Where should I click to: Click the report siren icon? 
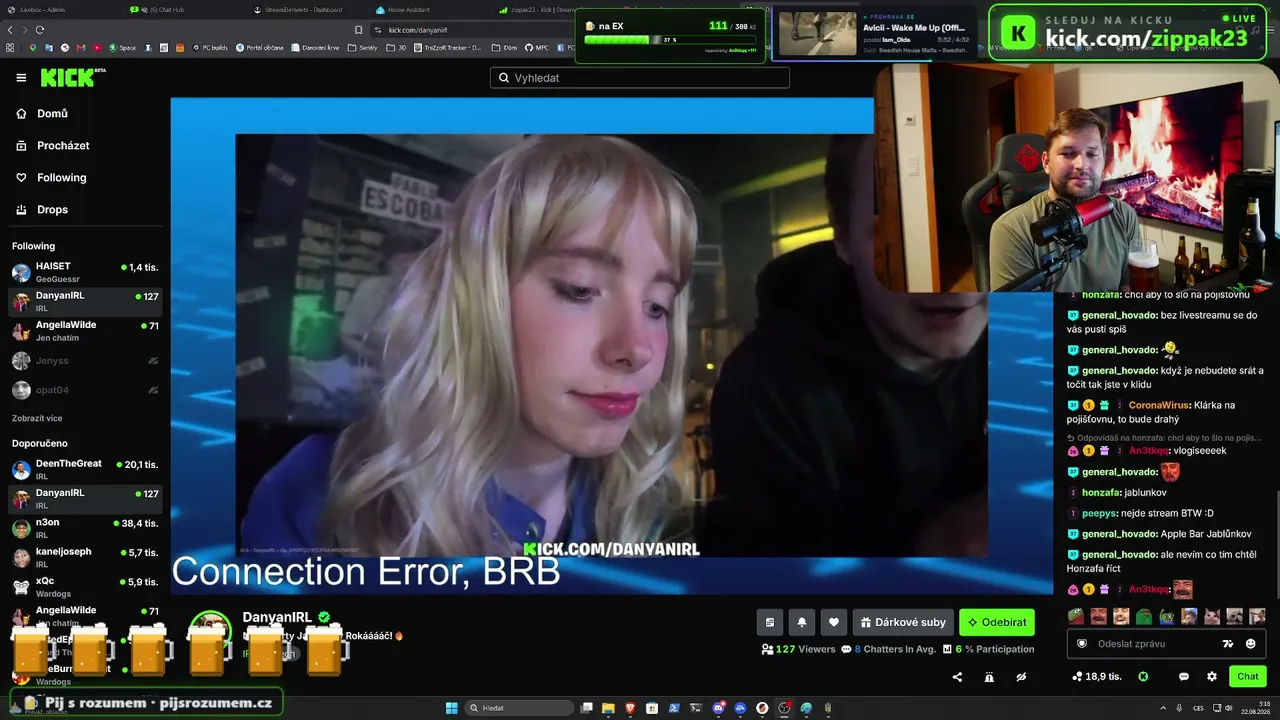coord(989,677)
